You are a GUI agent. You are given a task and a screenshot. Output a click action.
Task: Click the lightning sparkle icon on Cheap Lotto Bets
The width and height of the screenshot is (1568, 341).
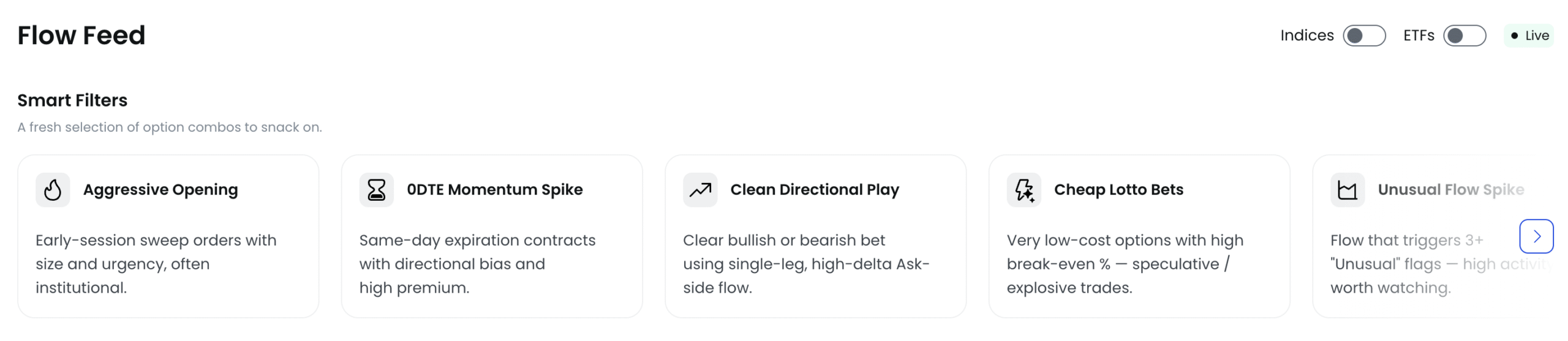coord(1023,190)
